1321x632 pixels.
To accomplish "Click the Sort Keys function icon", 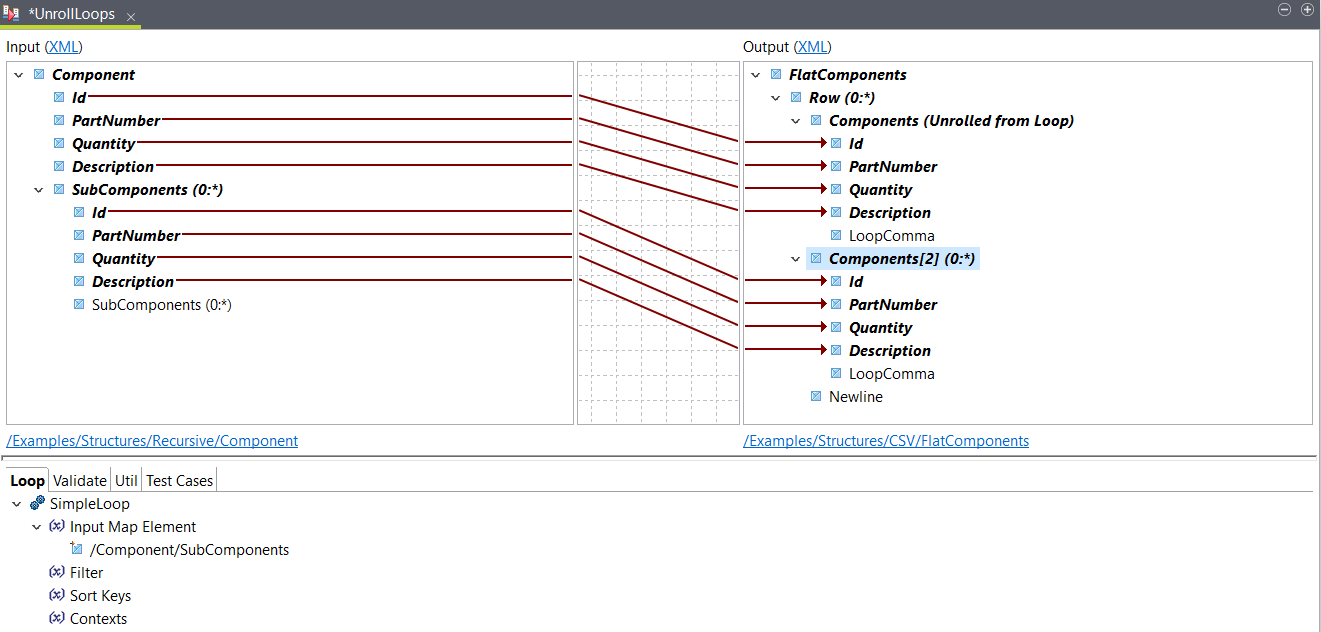I will [x=57, y=595].
